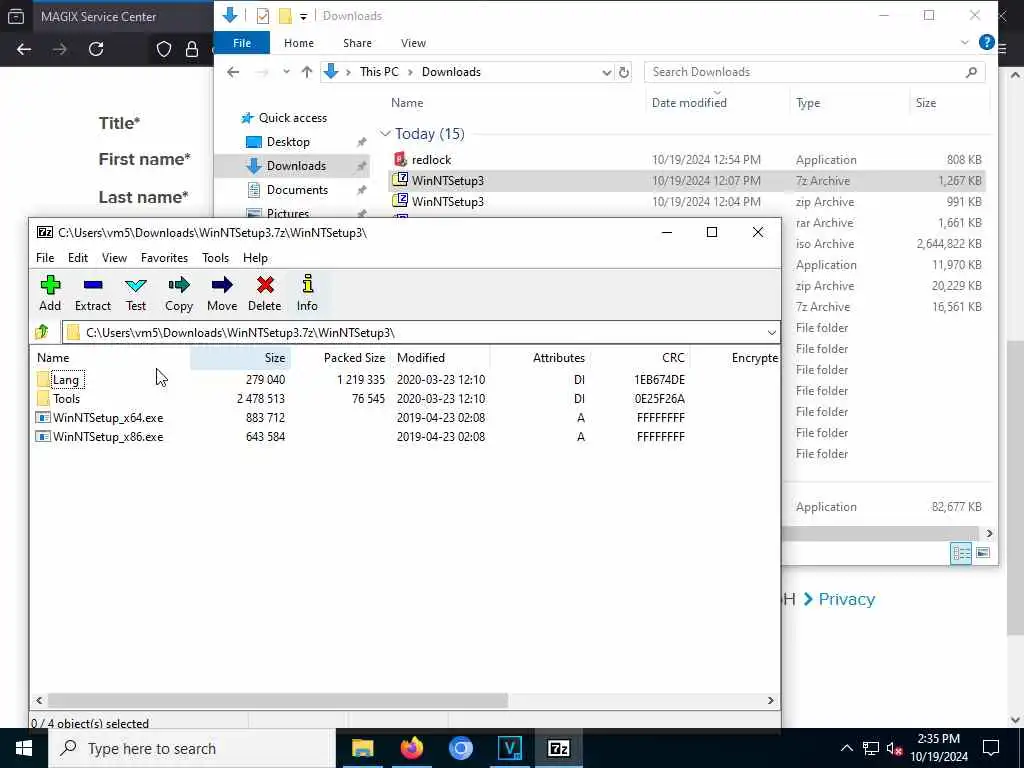This screenshot has height=768, width=1024.
Task: Go up one folder level in 7-Zip
Action: (x=42, y=332)
